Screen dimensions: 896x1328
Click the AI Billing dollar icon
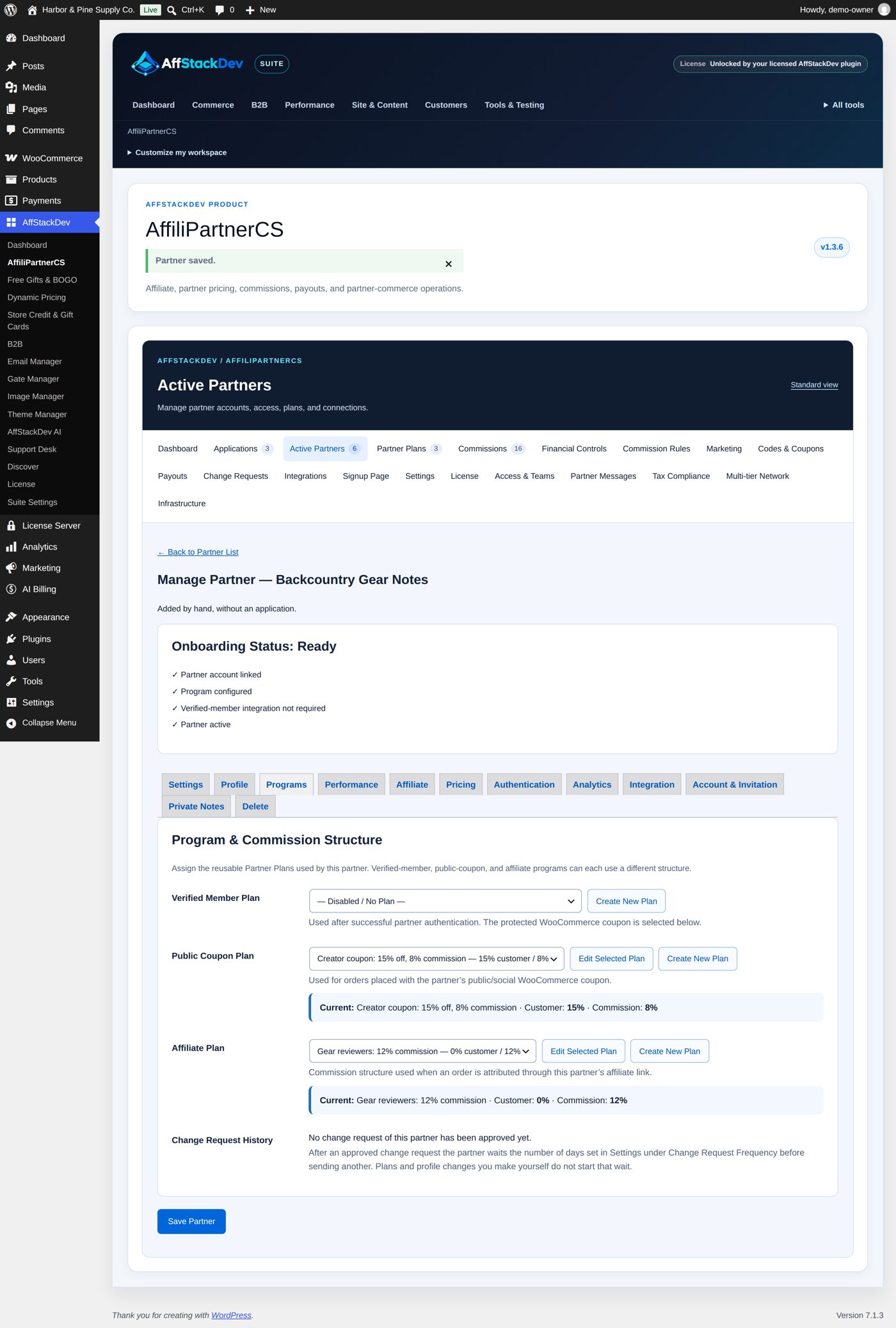pyautogui.click(x=11, y=589)
